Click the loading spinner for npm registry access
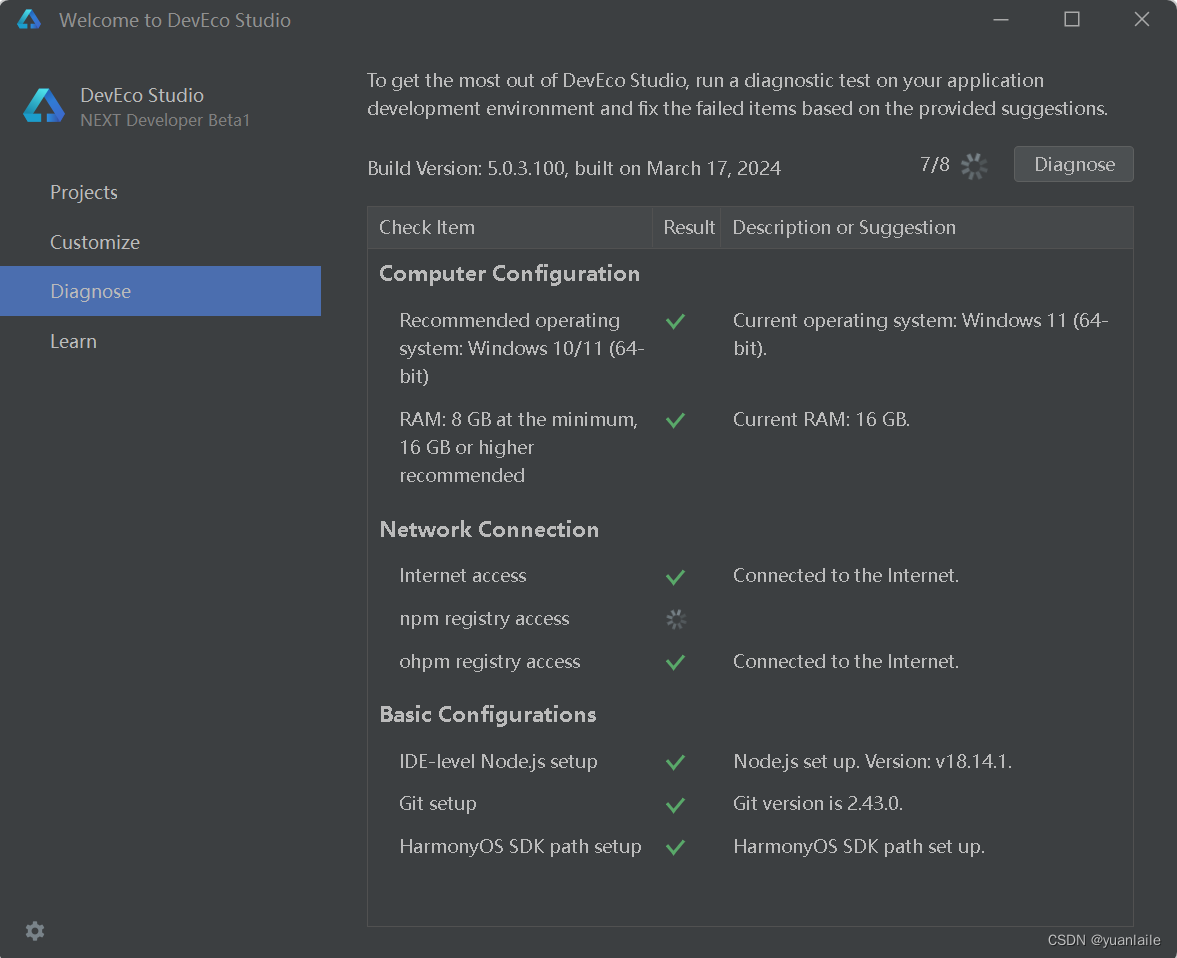The height and width of the screenshot is (958, 1177). click(676, 619)
